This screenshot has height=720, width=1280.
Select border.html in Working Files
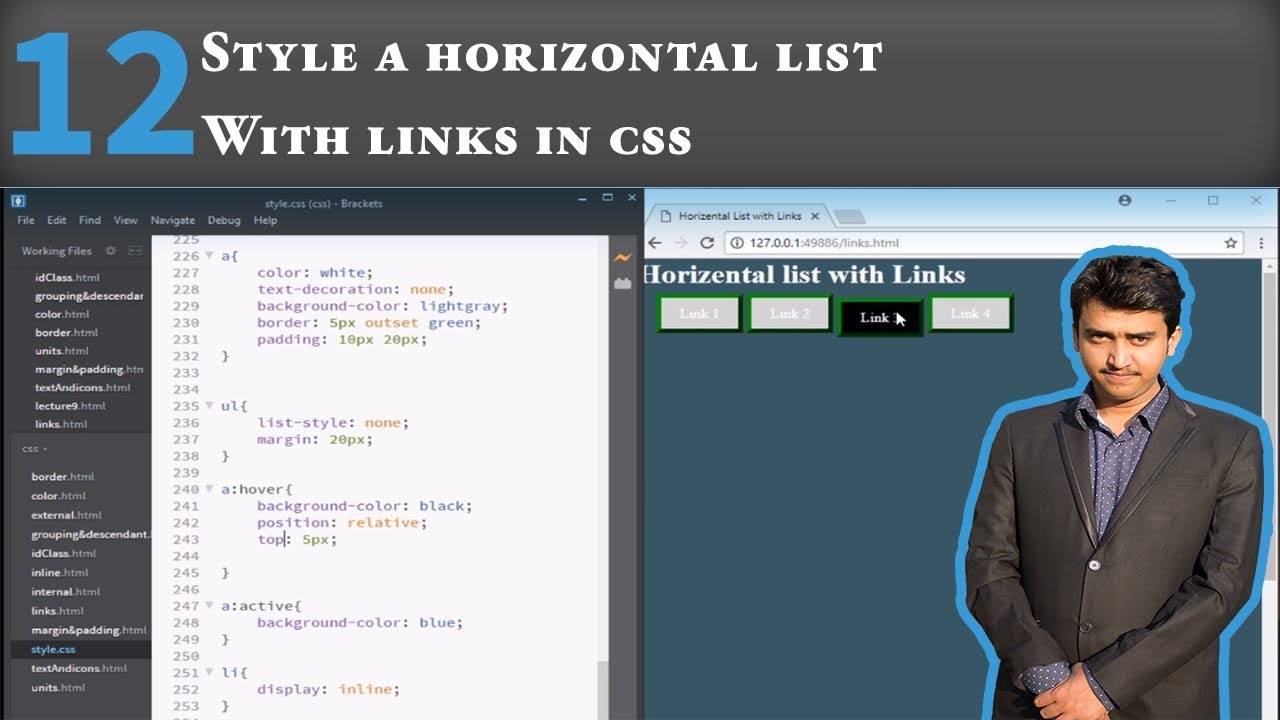tap(66, 332)
